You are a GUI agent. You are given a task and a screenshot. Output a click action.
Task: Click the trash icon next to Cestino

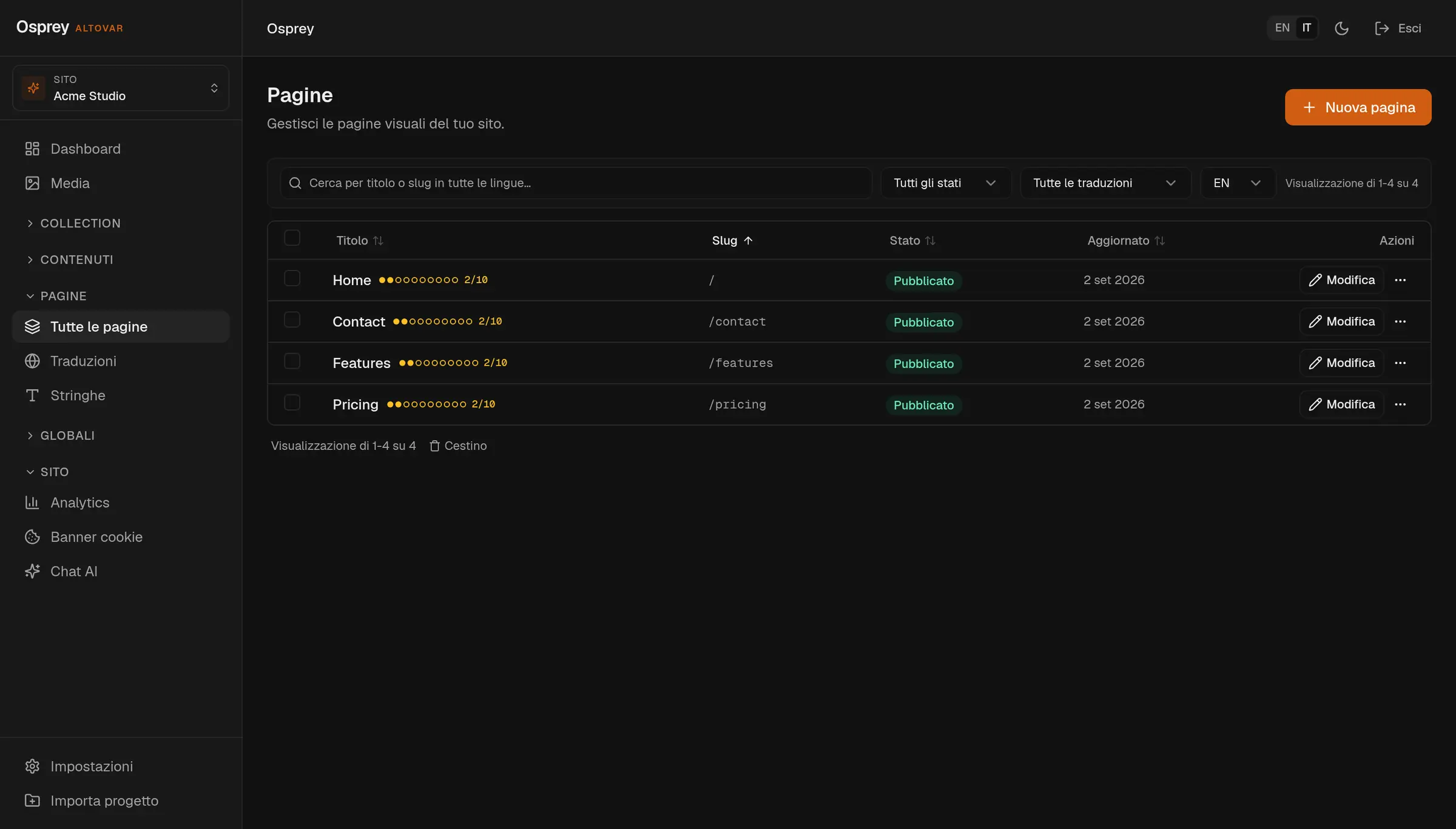point(434,446)
